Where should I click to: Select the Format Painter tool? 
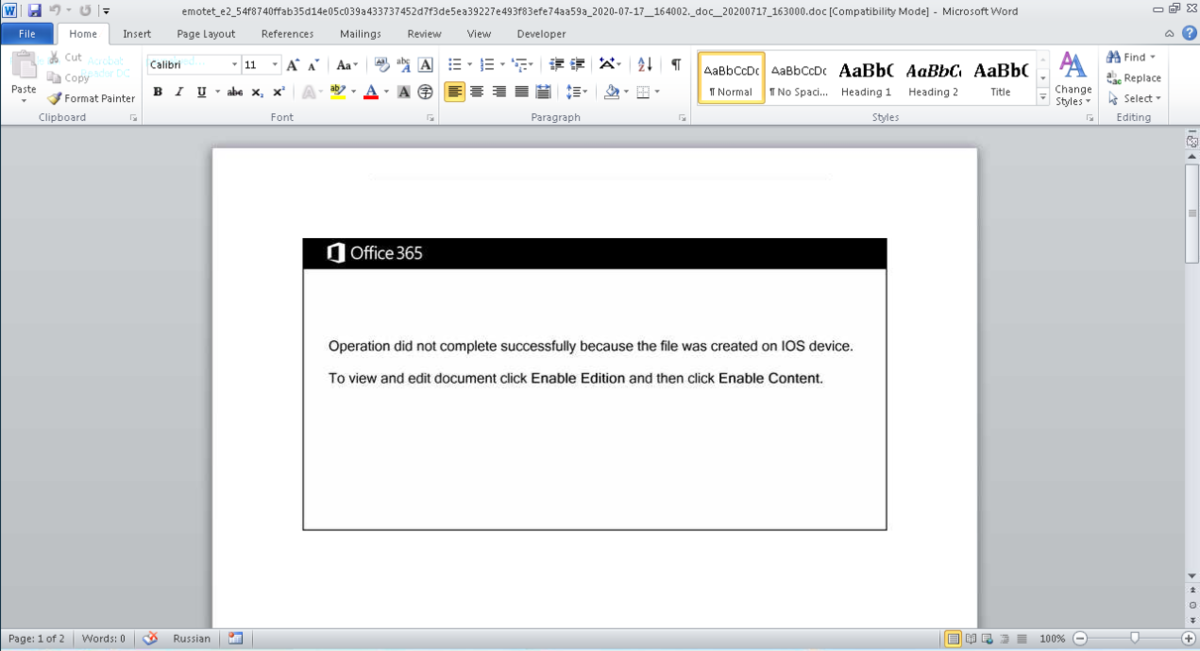(91, 99)
